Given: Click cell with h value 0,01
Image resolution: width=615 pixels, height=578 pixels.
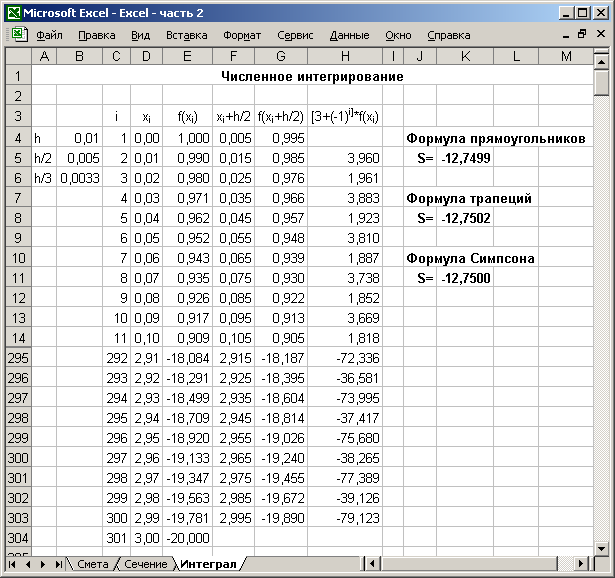Looking at the screenshot, I should pos(80,138).
